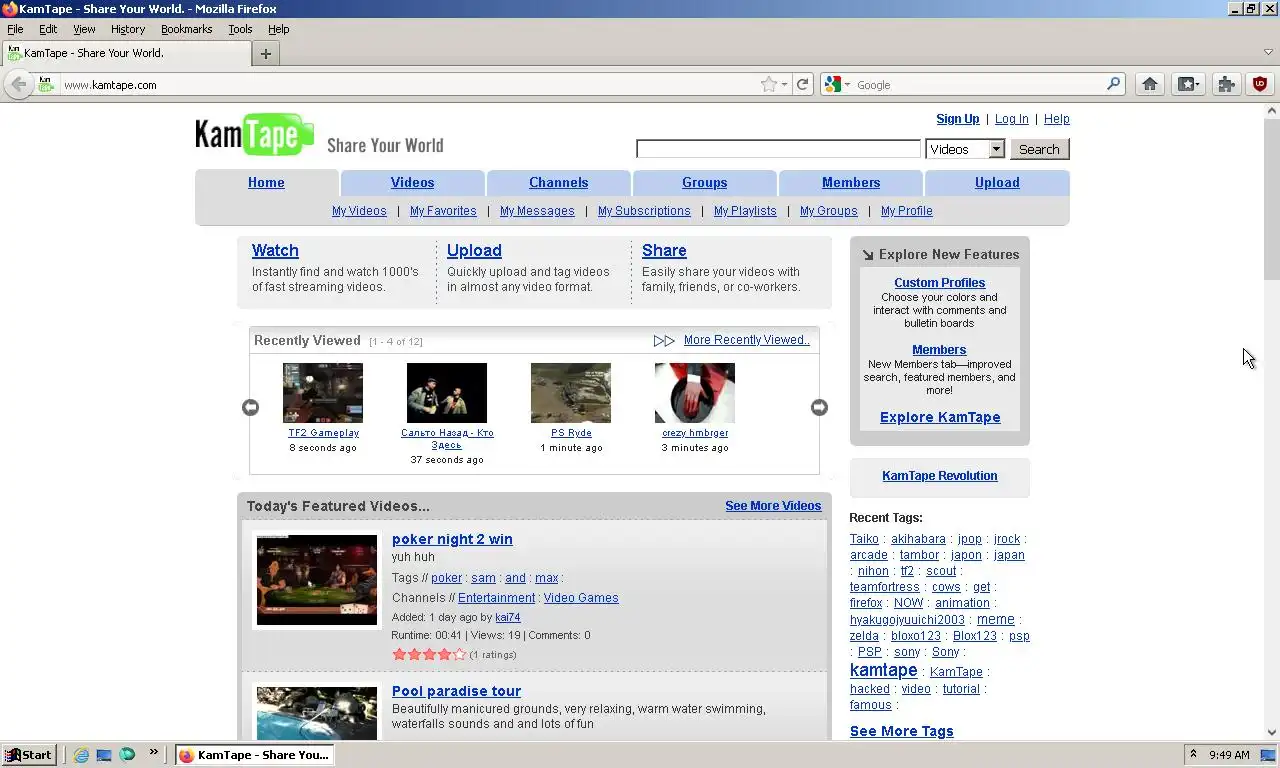The width and height of the screenshot is (1280, 768).
Task: Select the KamTape Firefox taskbar button
Action: pos(254,755)
